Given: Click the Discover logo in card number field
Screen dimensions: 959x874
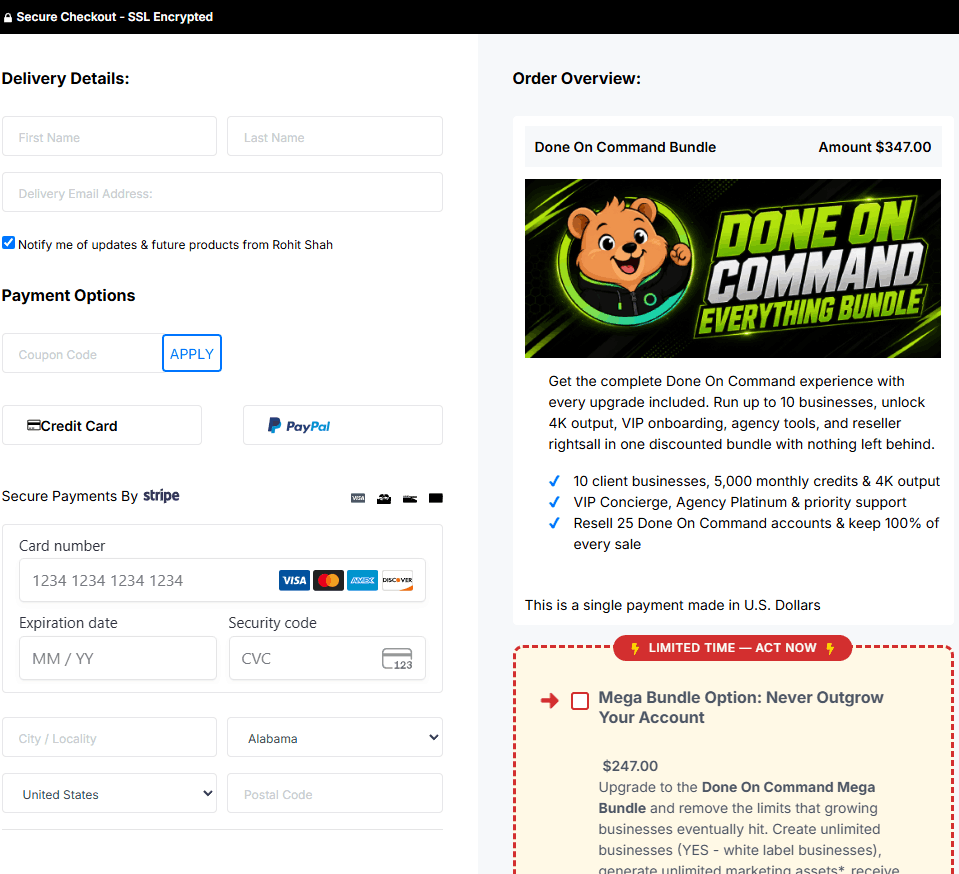Looking at the screenshot, I should coord(398,580).
